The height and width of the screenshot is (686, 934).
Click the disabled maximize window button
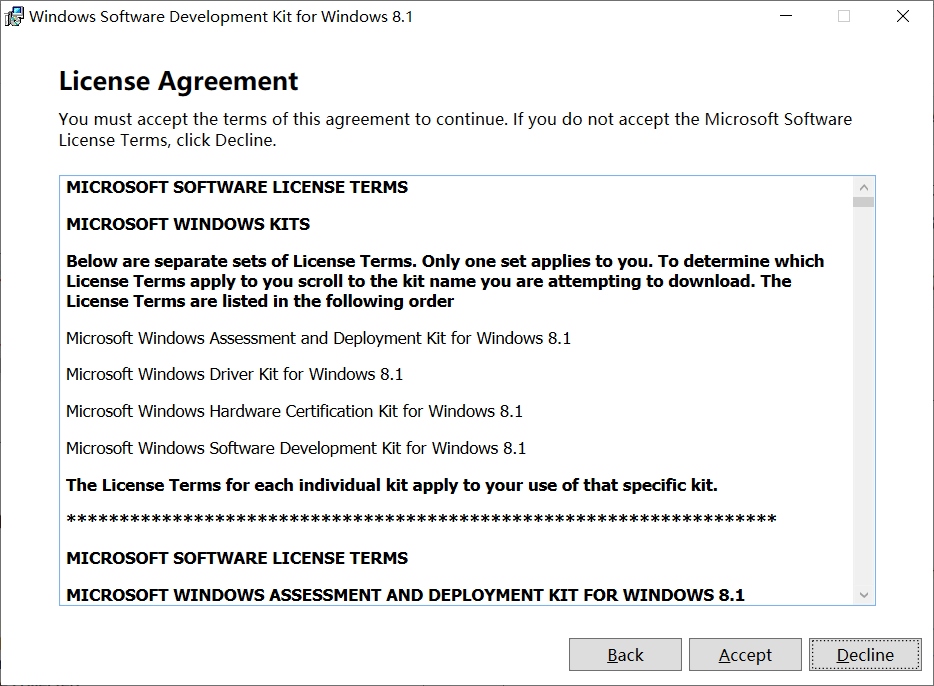(x=844, y=16)
